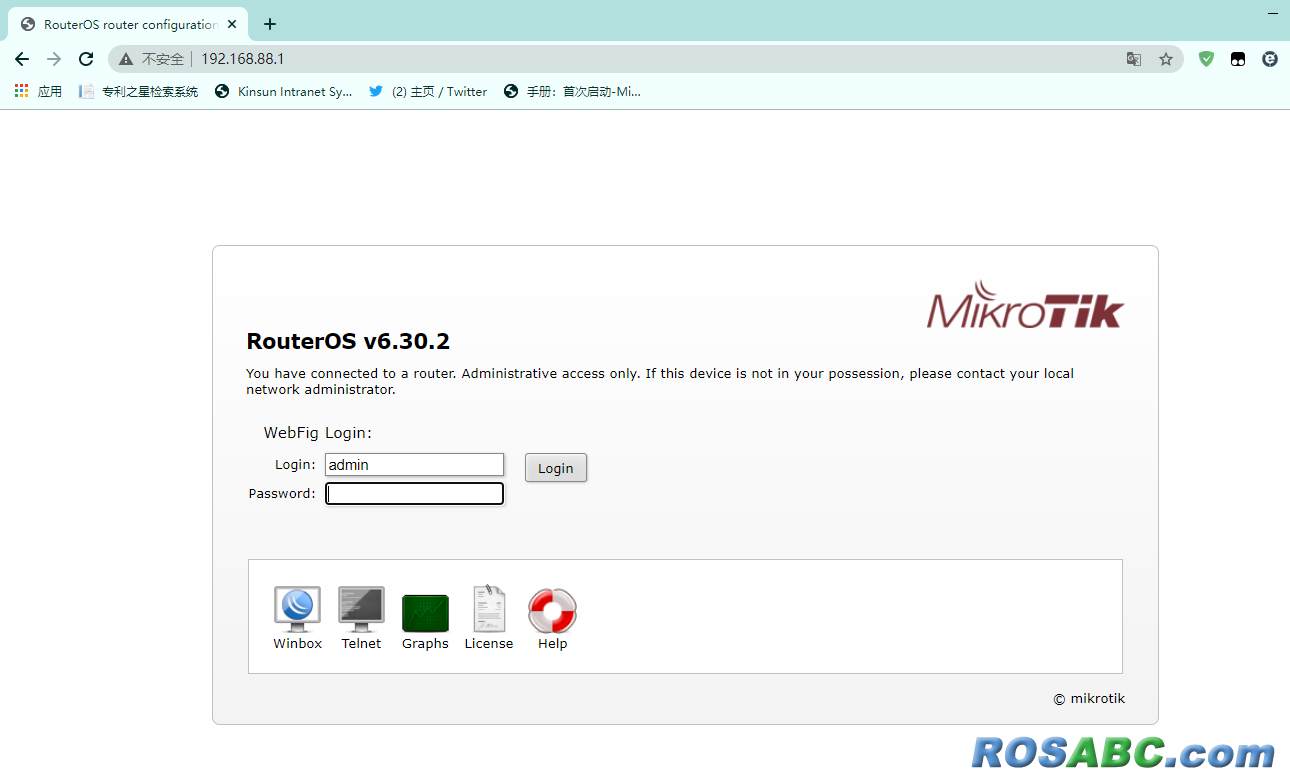
Task: Open the browser profile avatar icon
Action: click(1270, 59)
